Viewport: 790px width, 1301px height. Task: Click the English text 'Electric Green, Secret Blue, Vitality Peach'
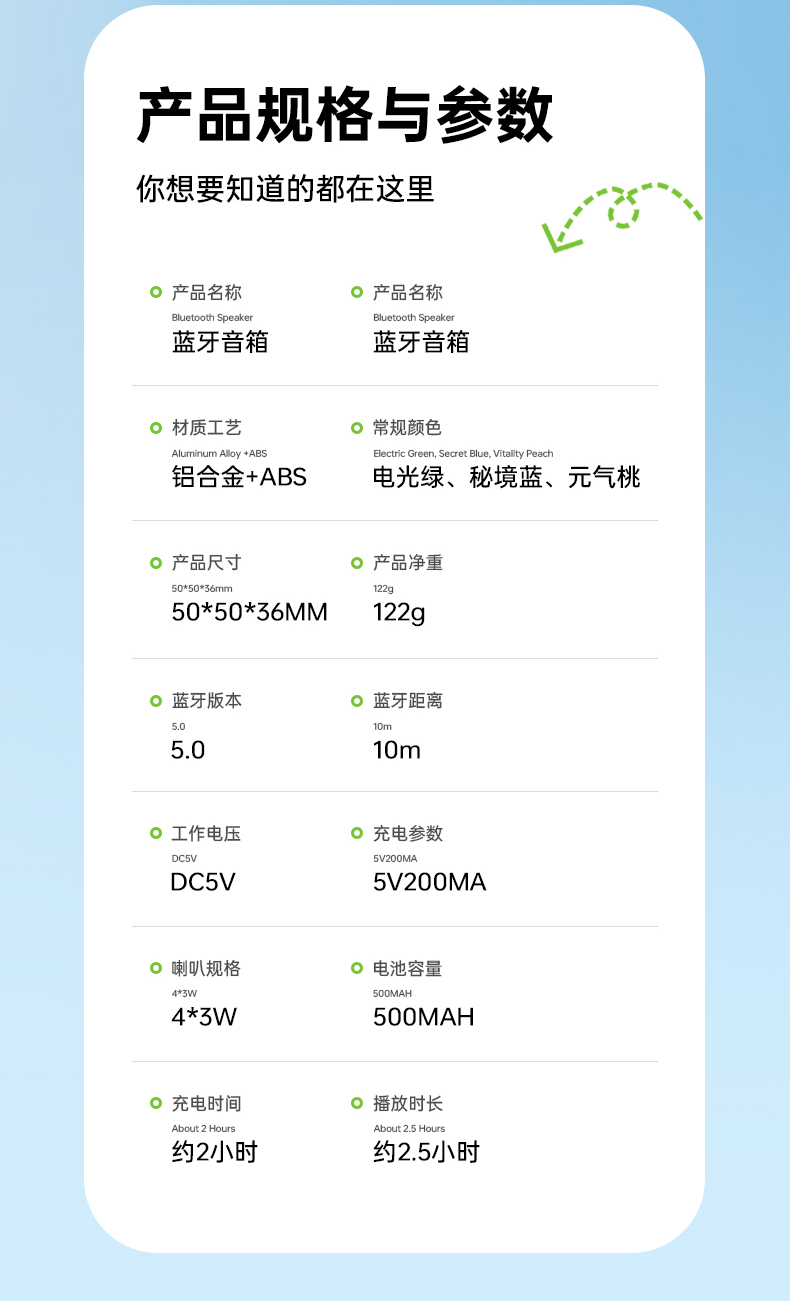click(x=463, y=454)
